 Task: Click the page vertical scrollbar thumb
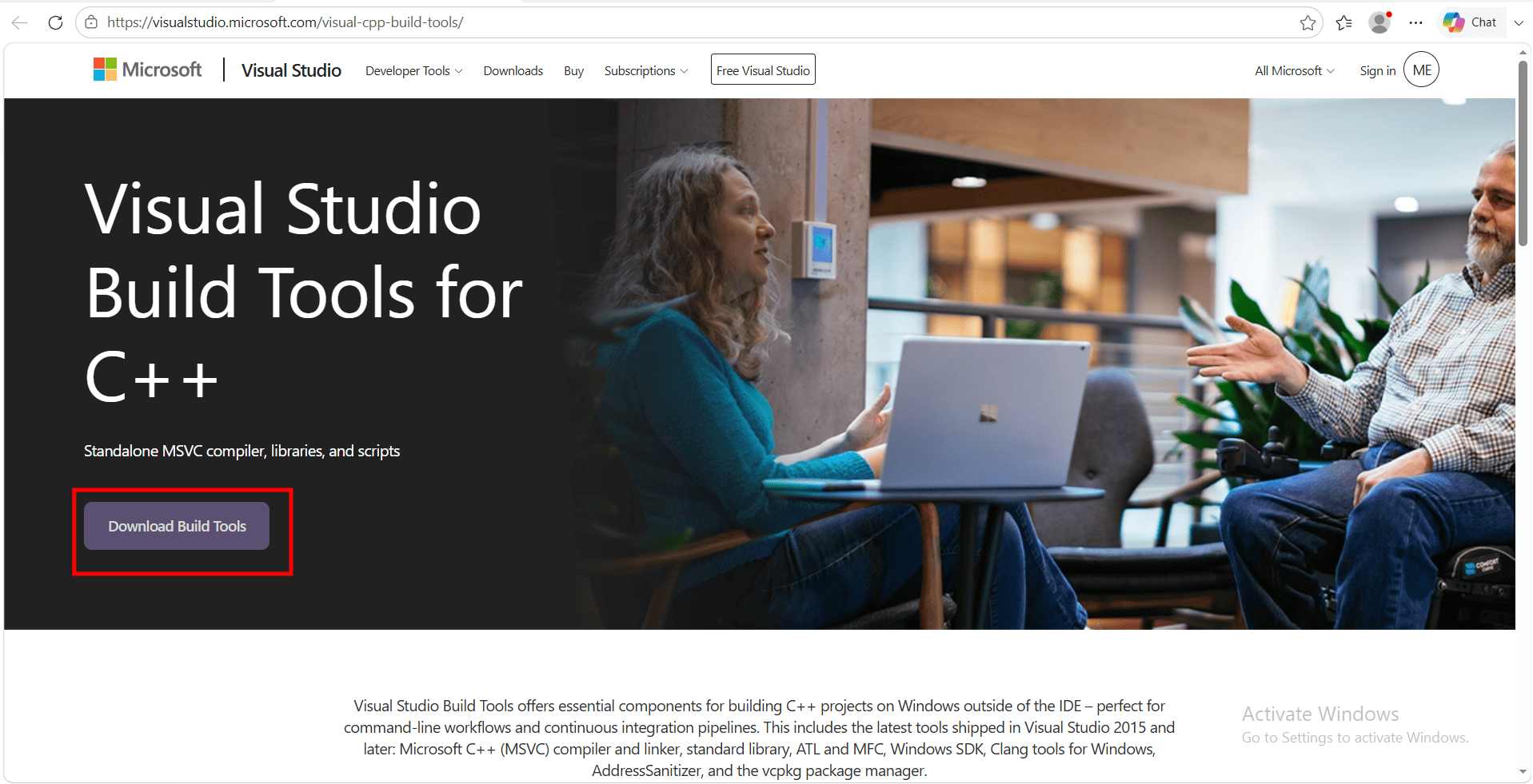[1523, 153]
